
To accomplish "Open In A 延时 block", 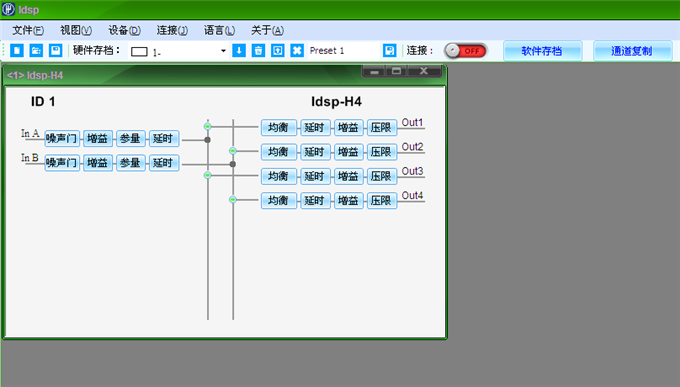I will (163, 139).
